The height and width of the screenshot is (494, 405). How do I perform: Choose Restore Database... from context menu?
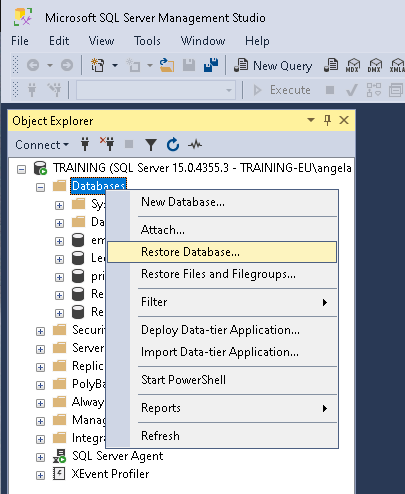222,252
